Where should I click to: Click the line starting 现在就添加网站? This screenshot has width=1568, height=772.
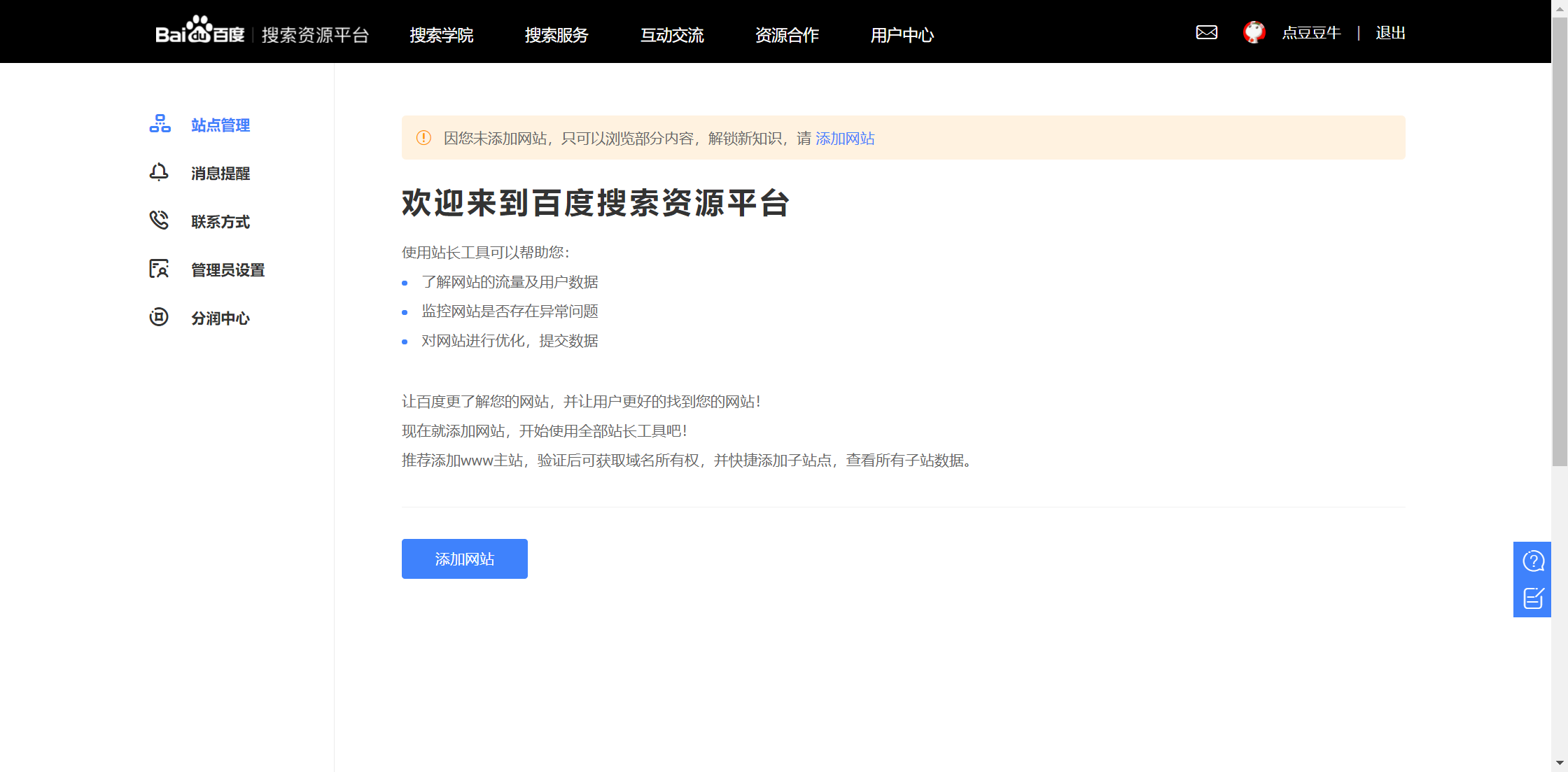(x=545, y=431)
